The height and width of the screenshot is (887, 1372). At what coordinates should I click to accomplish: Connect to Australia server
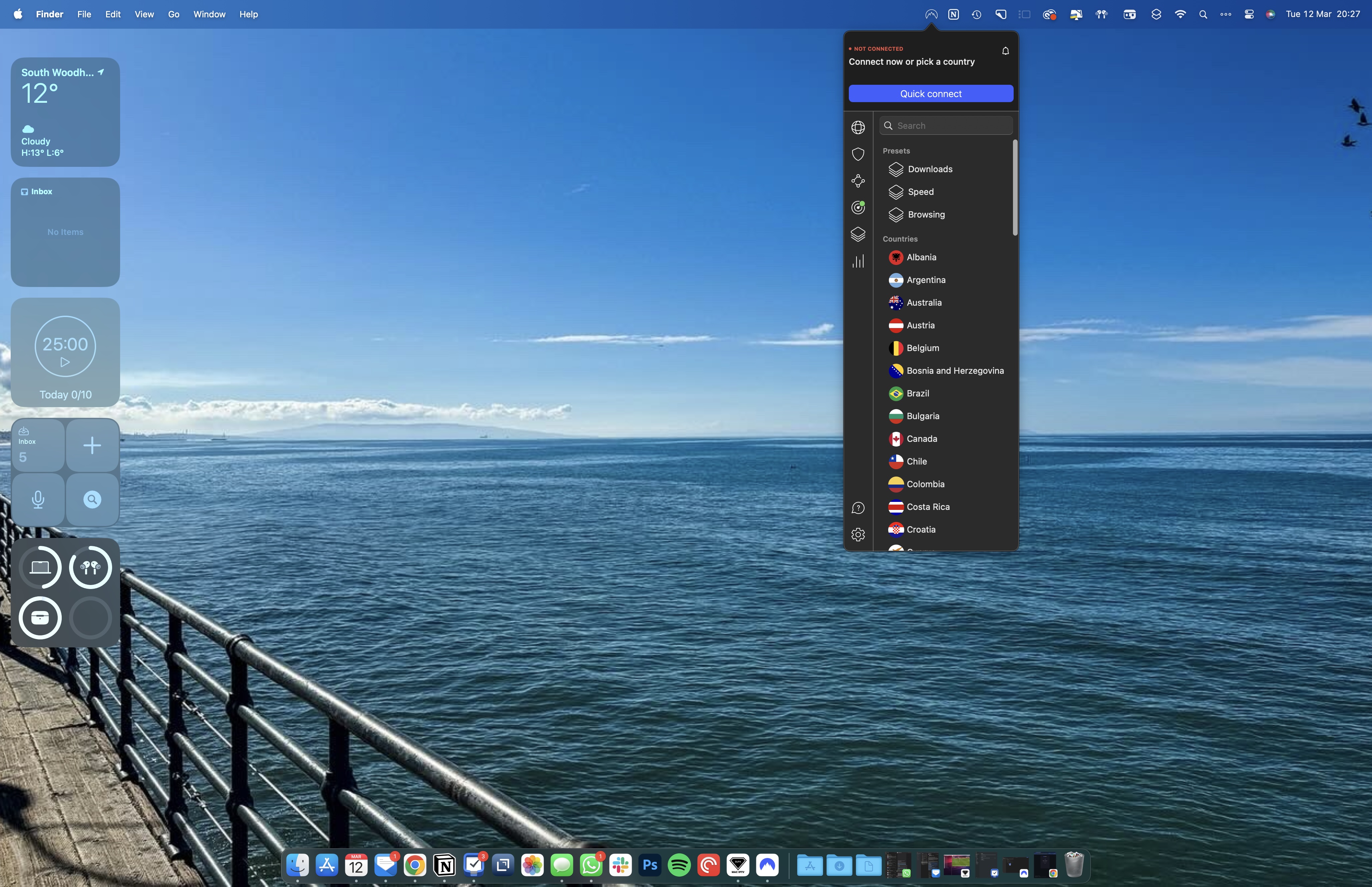pyautogui.click(x=924, y=302)
